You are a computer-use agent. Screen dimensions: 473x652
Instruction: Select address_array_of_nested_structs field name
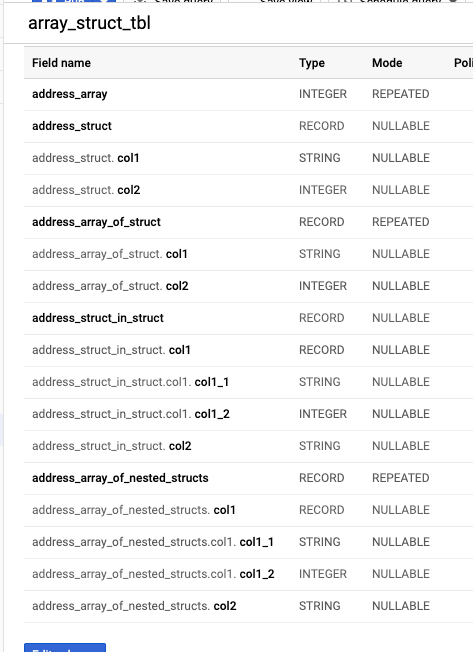click(x=121, y=478)
